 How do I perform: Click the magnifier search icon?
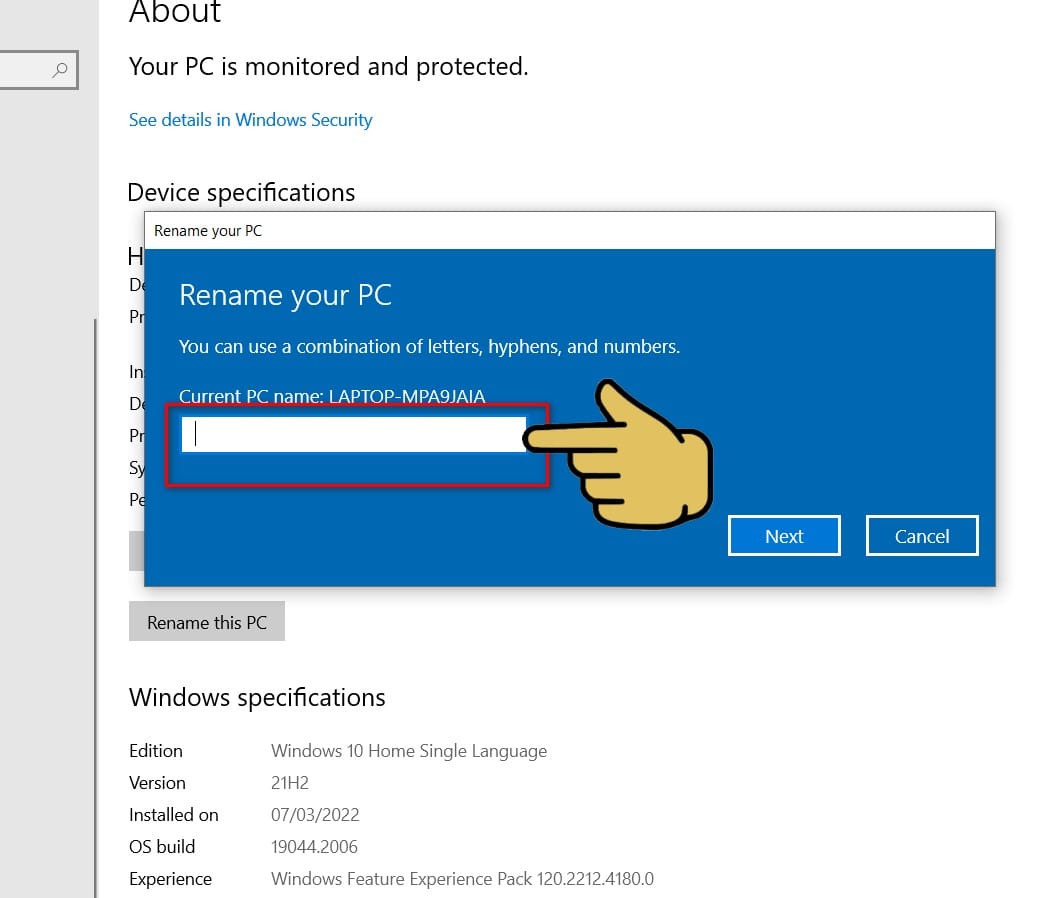[60, 70]
